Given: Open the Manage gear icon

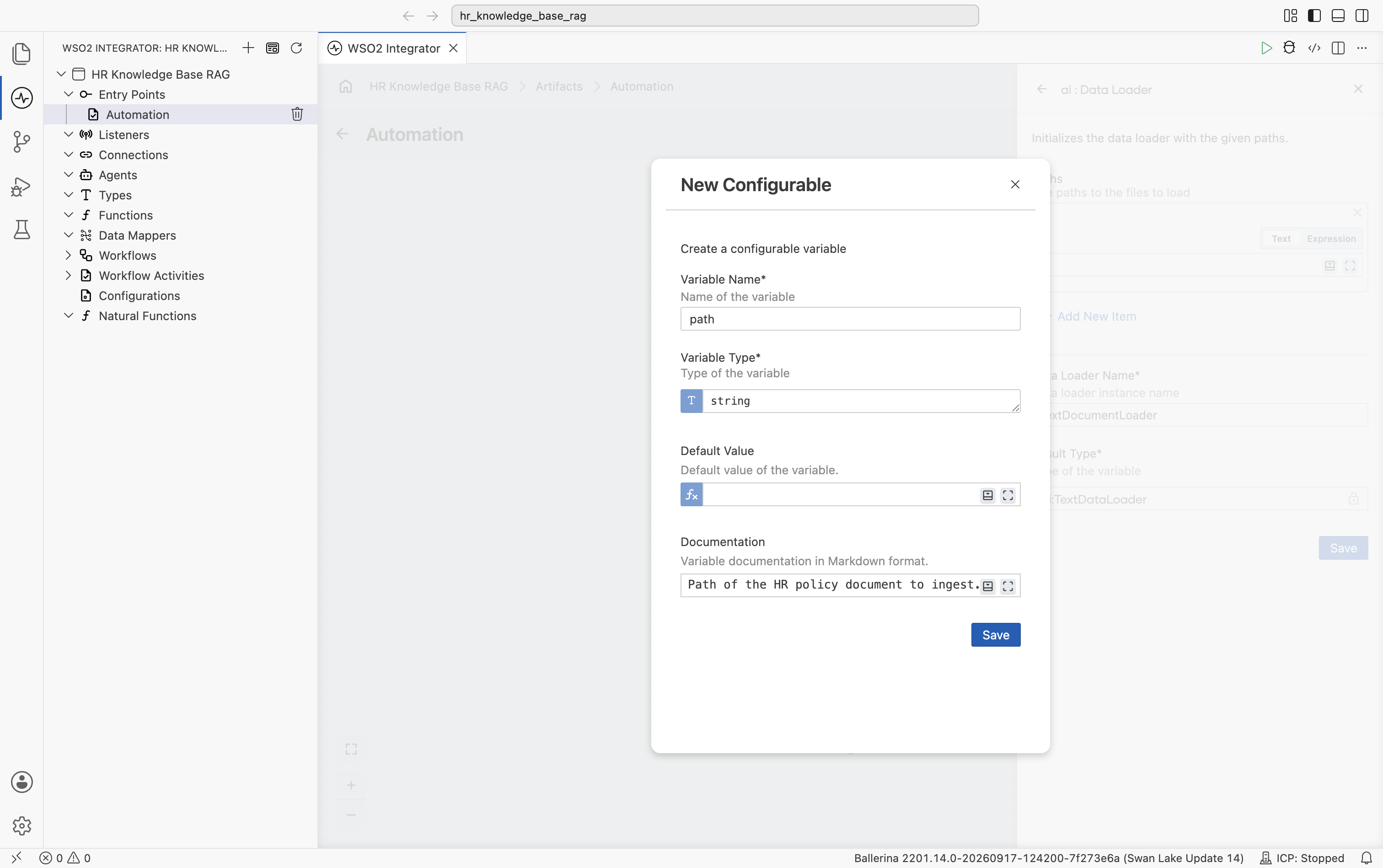Looking at the screenshot, I should 22,825.
